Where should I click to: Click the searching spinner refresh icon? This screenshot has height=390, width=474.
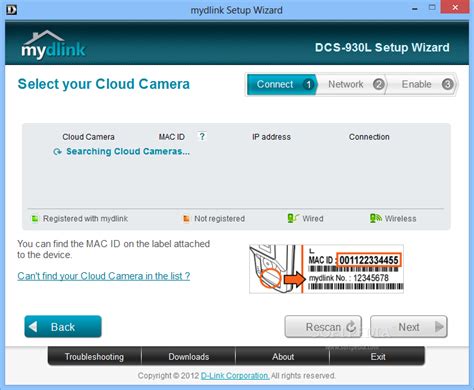click(57, 152)
